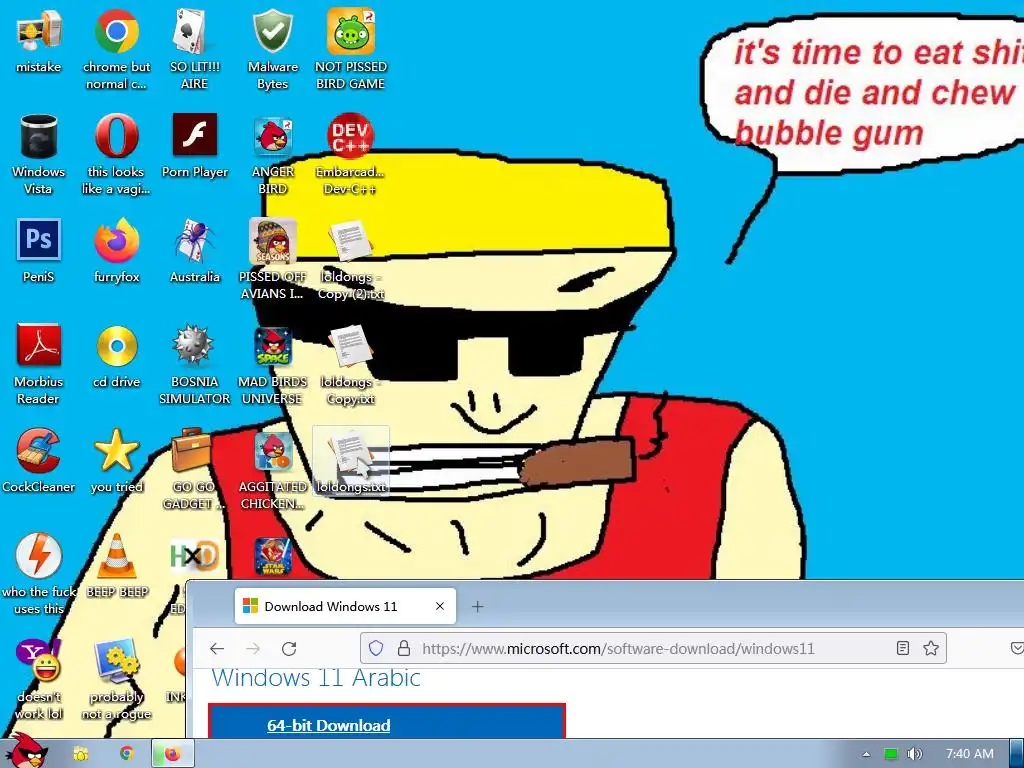The height and width of the screenshot is (768, 1024).
Task: Open the 7:40 AM clock
Action: click(x=970, y=754)
